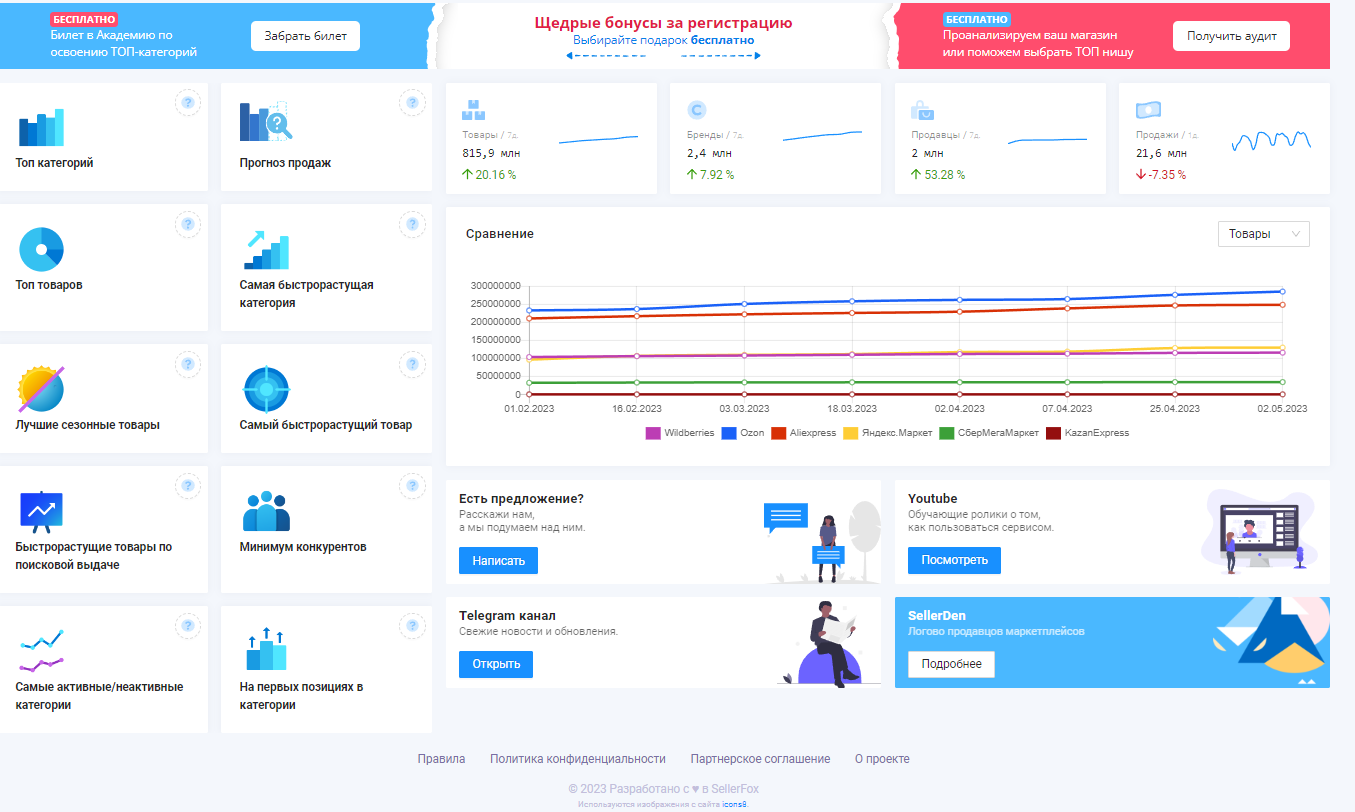Click the icons8 attribution link
This screenshot has width=1355, height=812.
tap(734, 804)
